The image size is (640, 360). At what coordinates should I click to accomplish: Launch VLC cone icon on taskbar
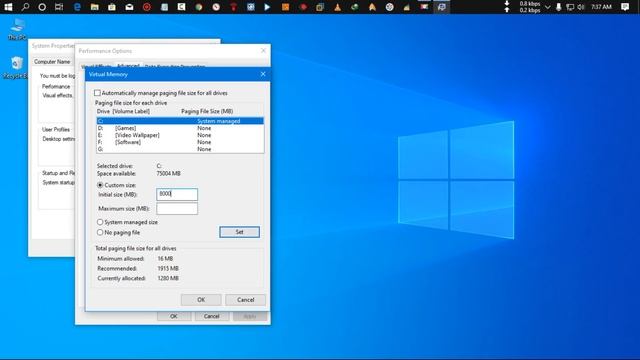tap(338, 7)
